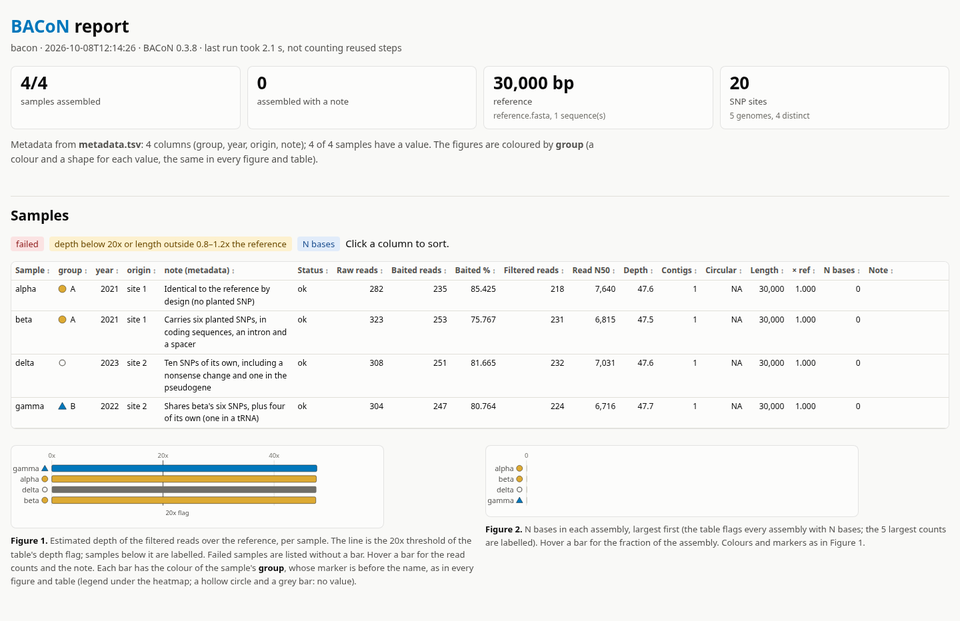Click the 'alpha' sample name cell
Screen dimensions: 960x621
click(x=26, y=289)
